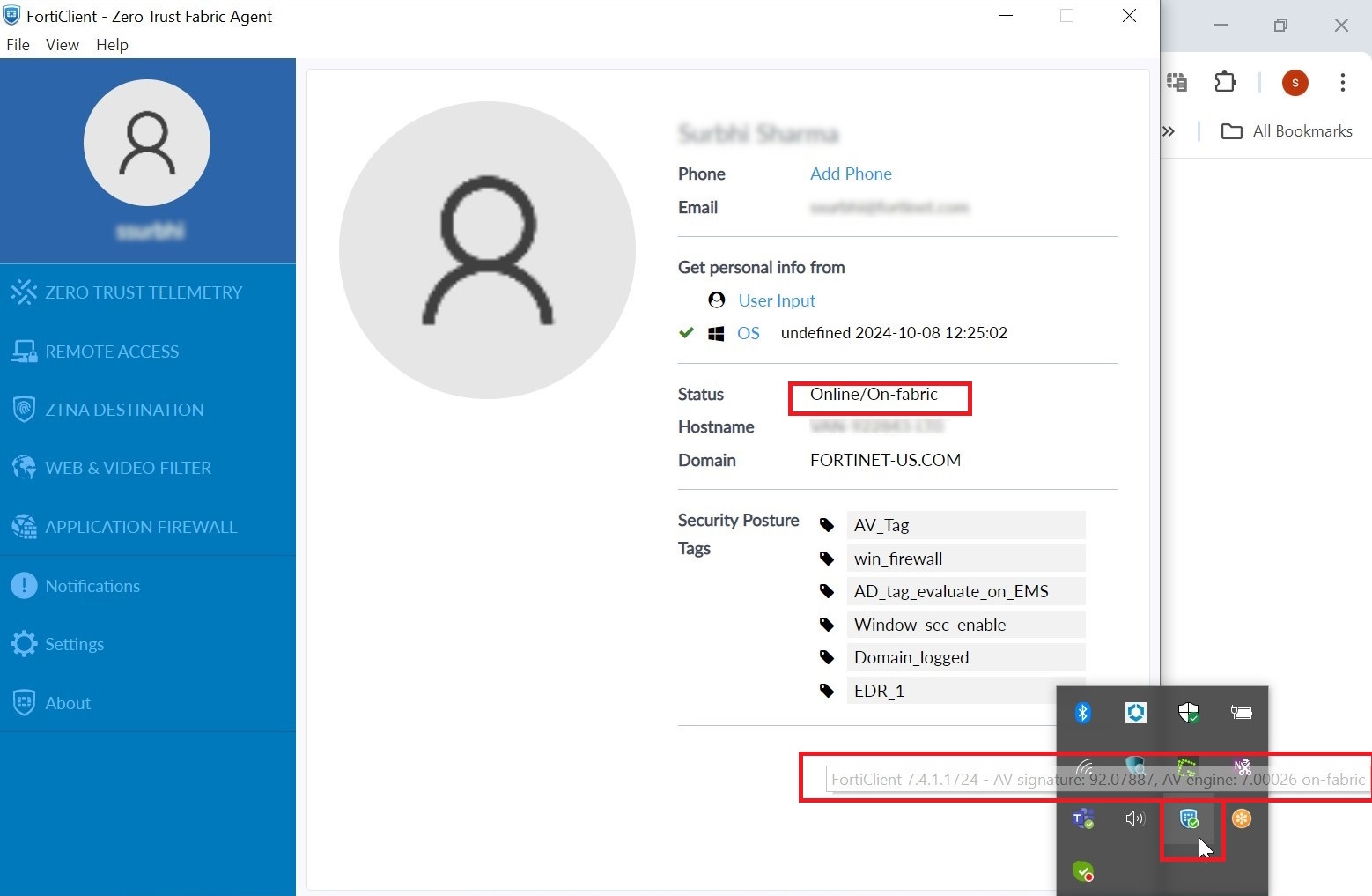Select the User Input option
This screenshot has height=896, width=1372.
(777, 300)
